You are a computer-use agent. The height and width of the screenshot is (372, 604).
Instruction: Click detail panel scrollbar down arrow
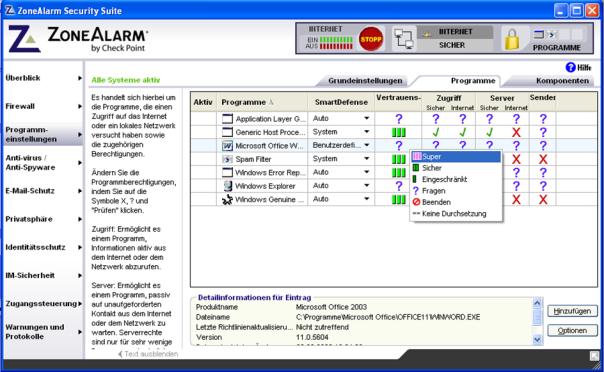click(537, 339)
